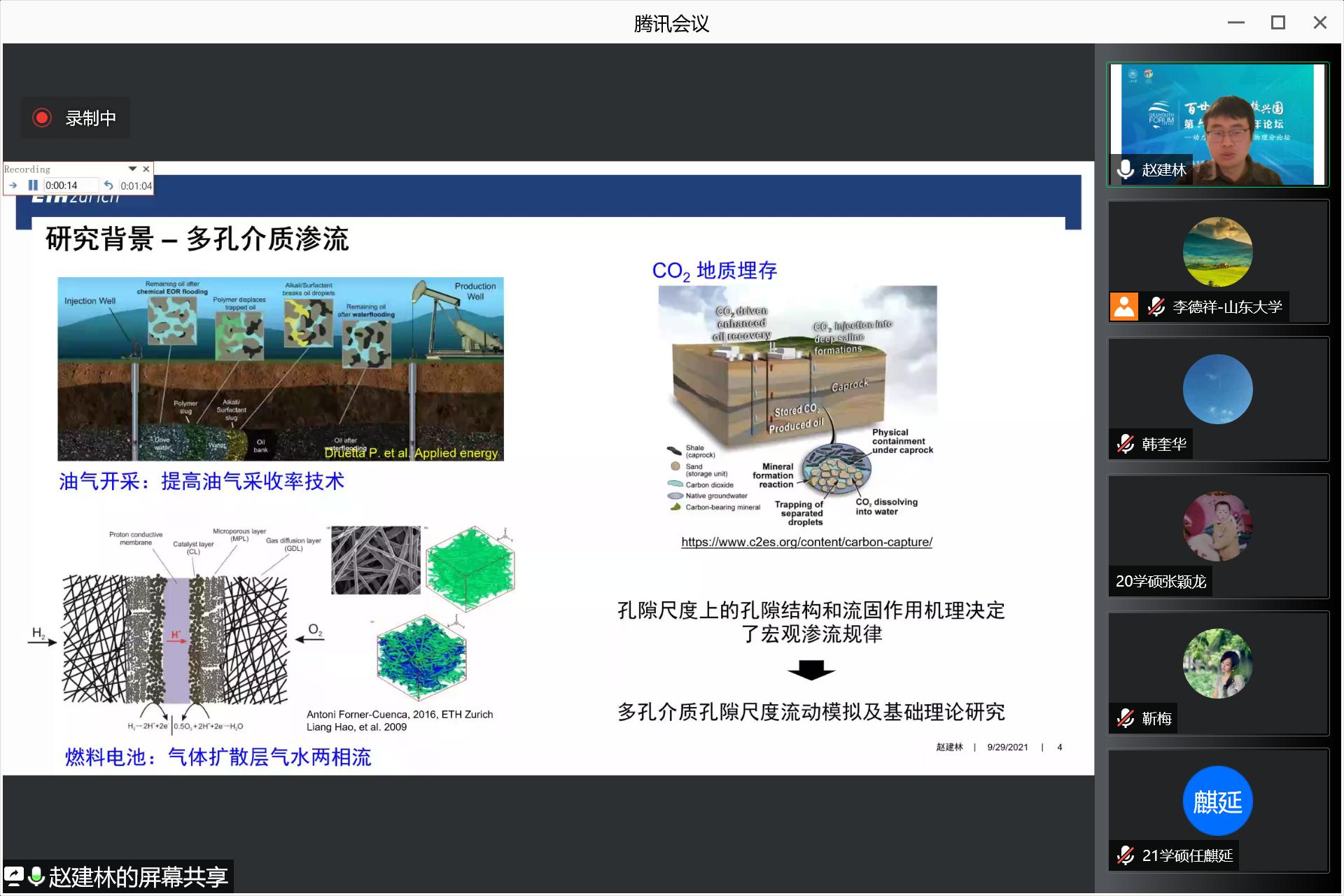Advance to next slide using arrow
Viewport: 1344px width, 896px height.
[13, 185]
